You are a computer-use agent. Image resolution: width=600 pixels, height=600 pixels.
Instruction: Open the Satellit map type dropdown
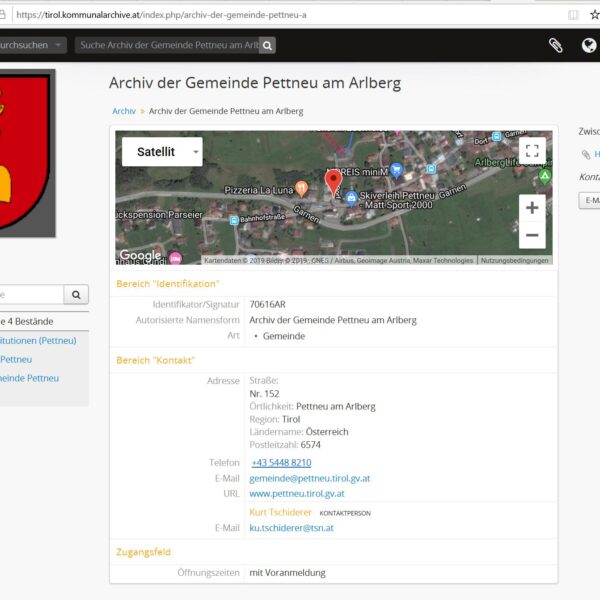(162, 152)
